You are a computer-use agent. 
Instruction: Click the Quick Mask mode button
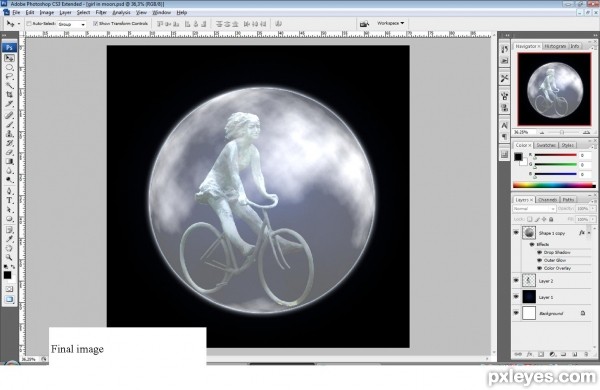pos(9,289)
